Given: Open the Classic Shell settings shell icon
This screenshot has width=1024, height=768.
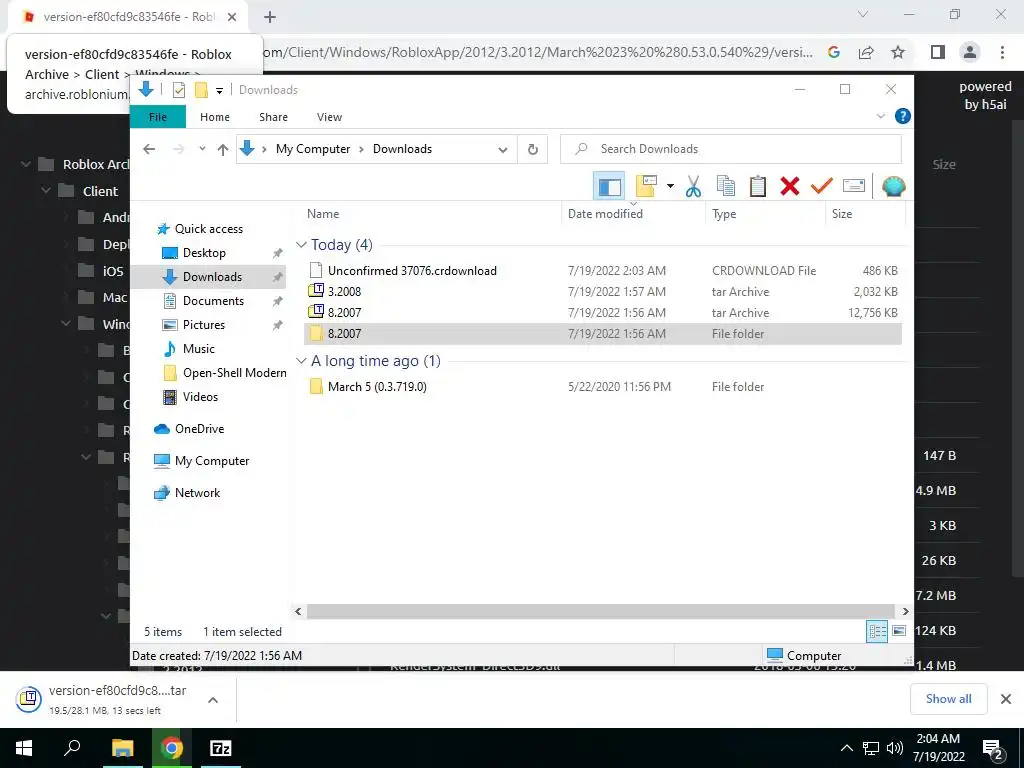Looking at the screenshot, I should pos(893,187).
